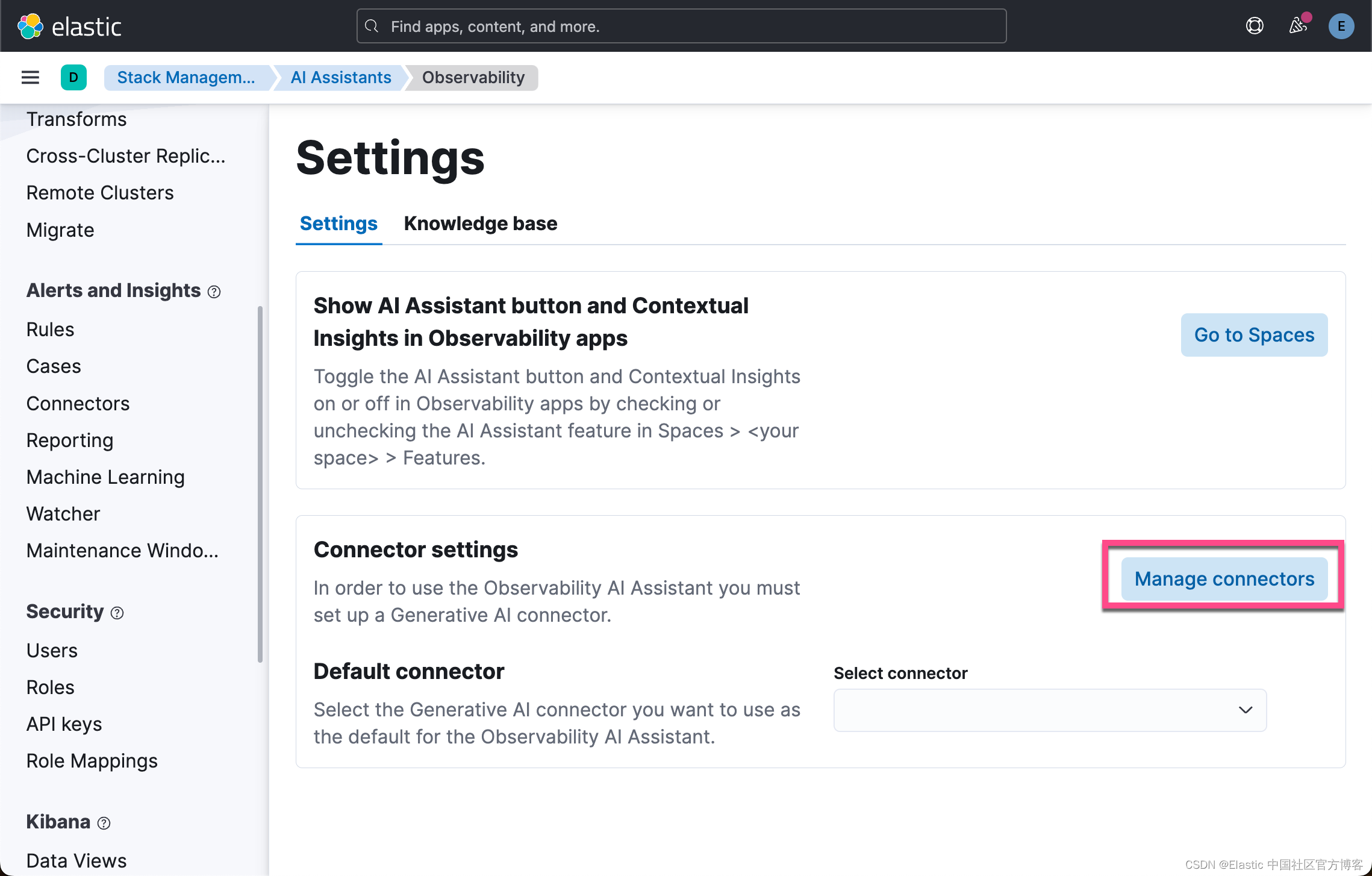
Task: Open the hamburger navigation menu
Action: (30, 77)
